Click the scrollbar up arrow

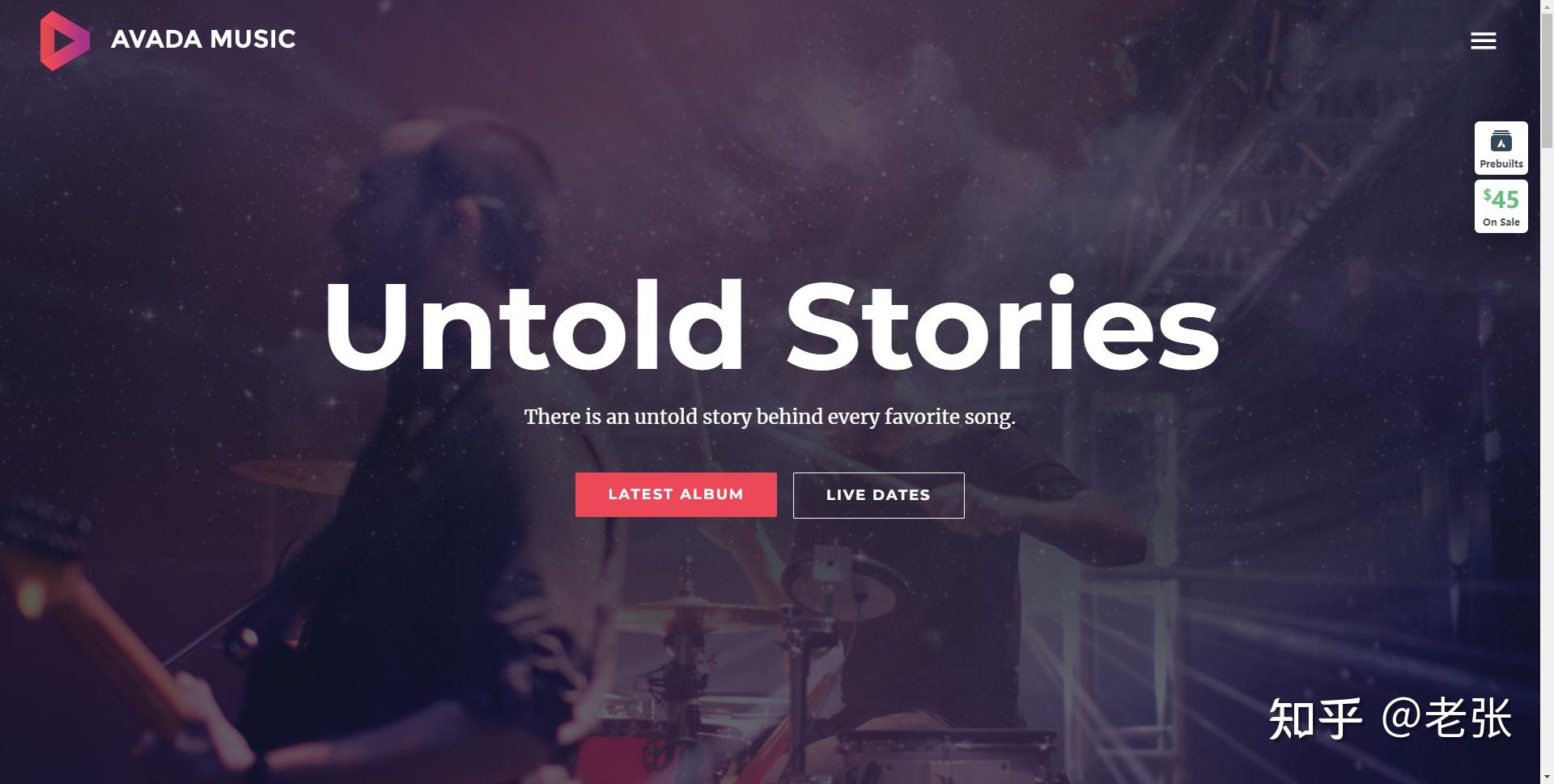1547,6
